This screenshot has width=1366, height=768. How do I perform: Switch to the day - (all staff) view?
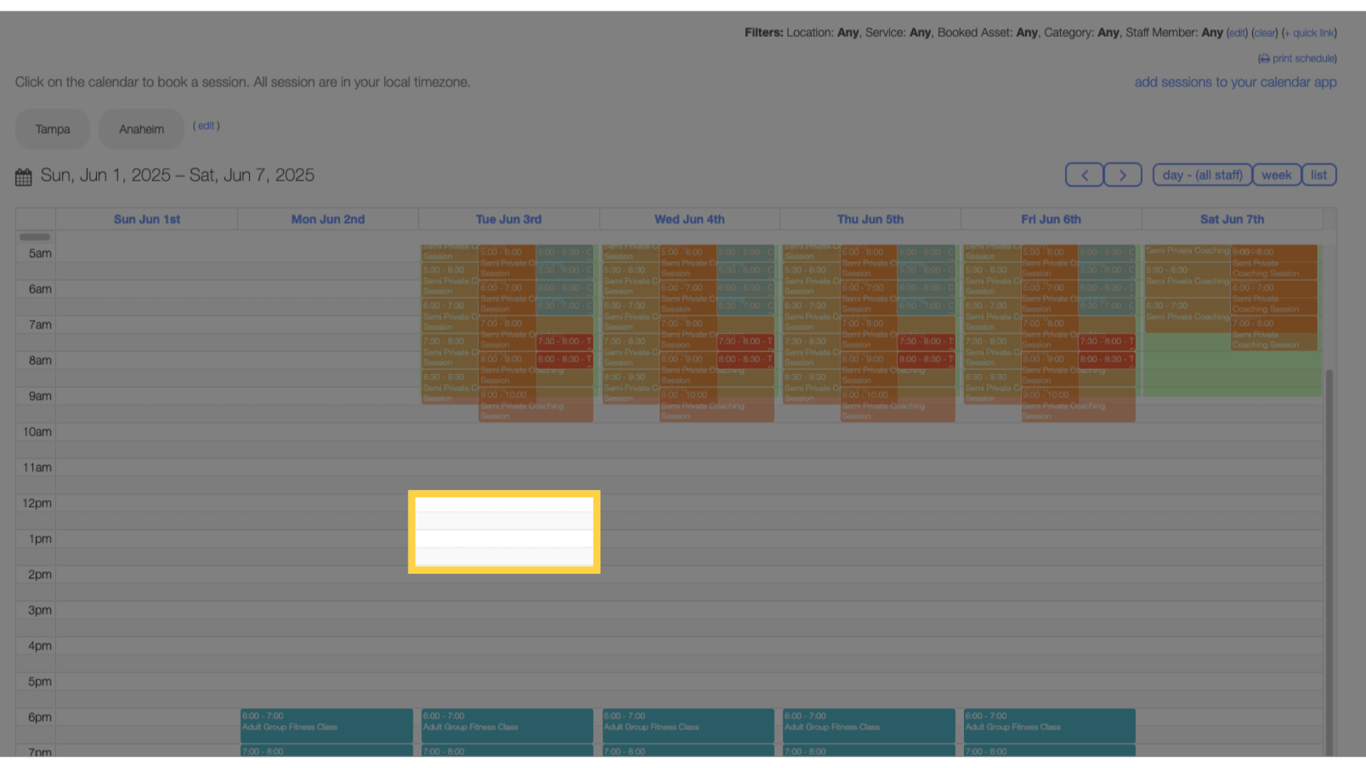pyautogui.click(x=1201, y=174)
